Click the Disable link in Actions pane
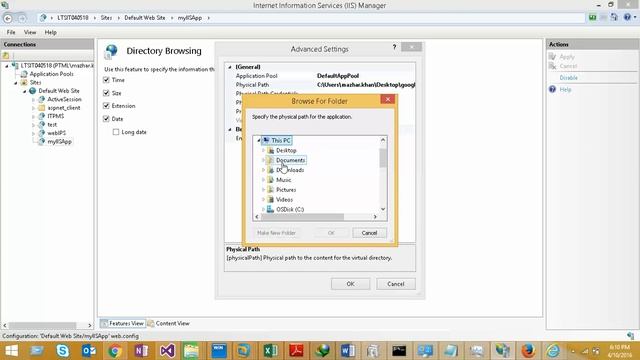Viewport: 640px width, 360px height. tap(568, 78)
